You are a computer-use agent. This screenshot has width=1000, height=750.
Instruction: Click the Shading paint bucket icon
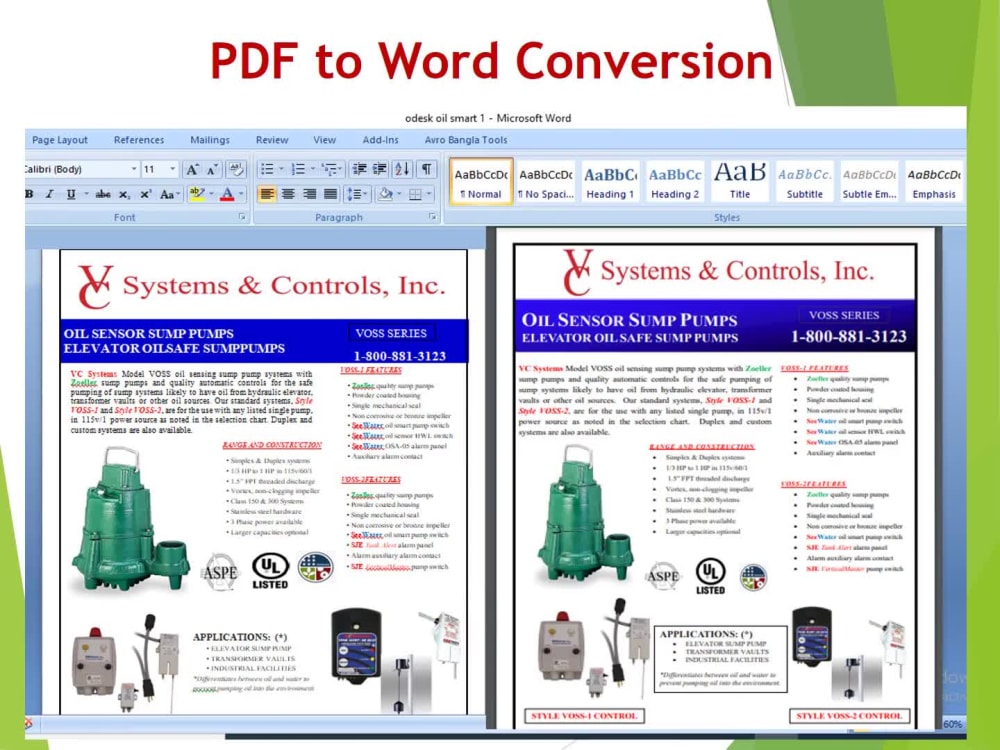coord(385,194)
